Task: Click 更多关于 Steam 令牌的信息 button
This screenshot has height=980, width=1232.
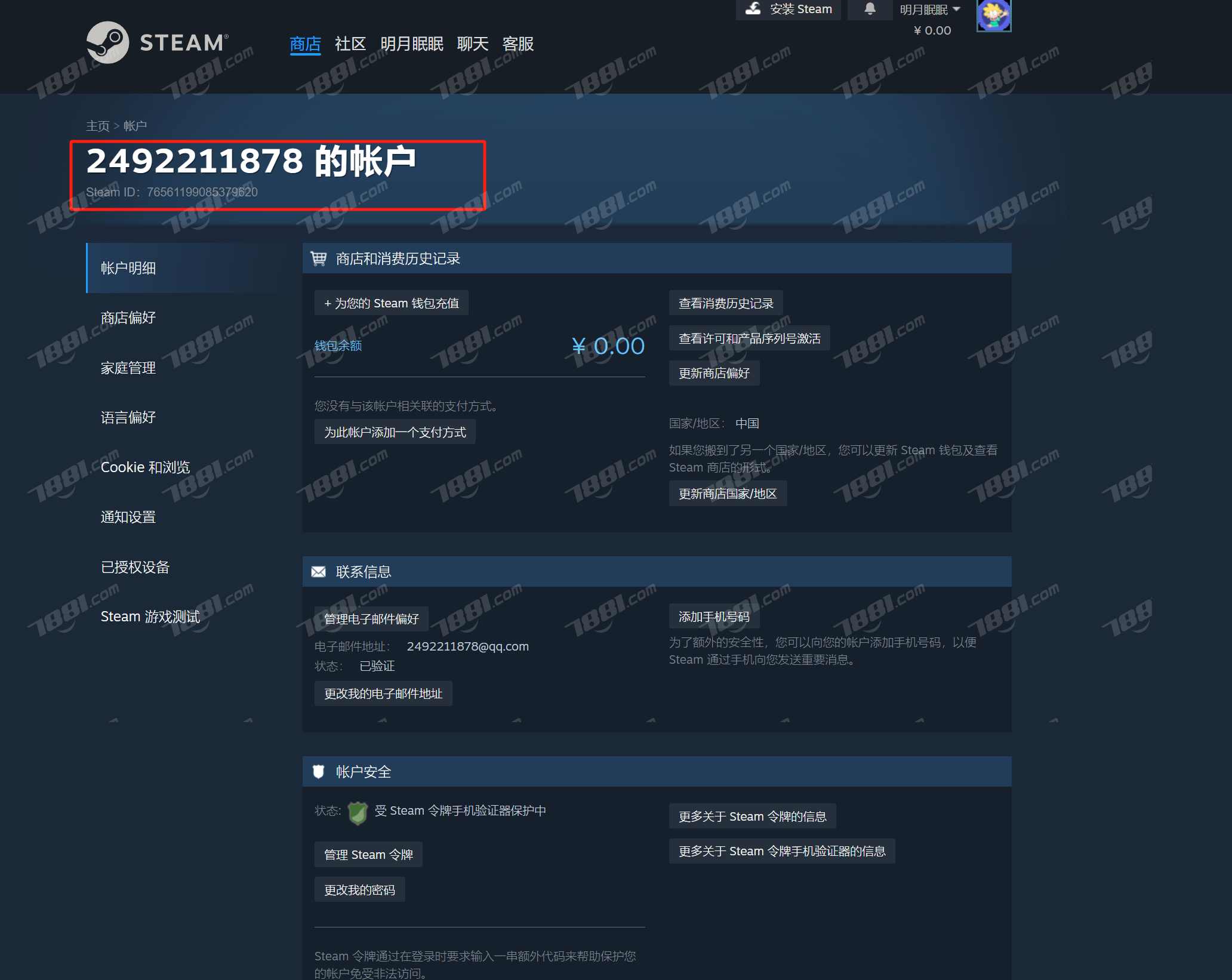Action: pos(753,816)
